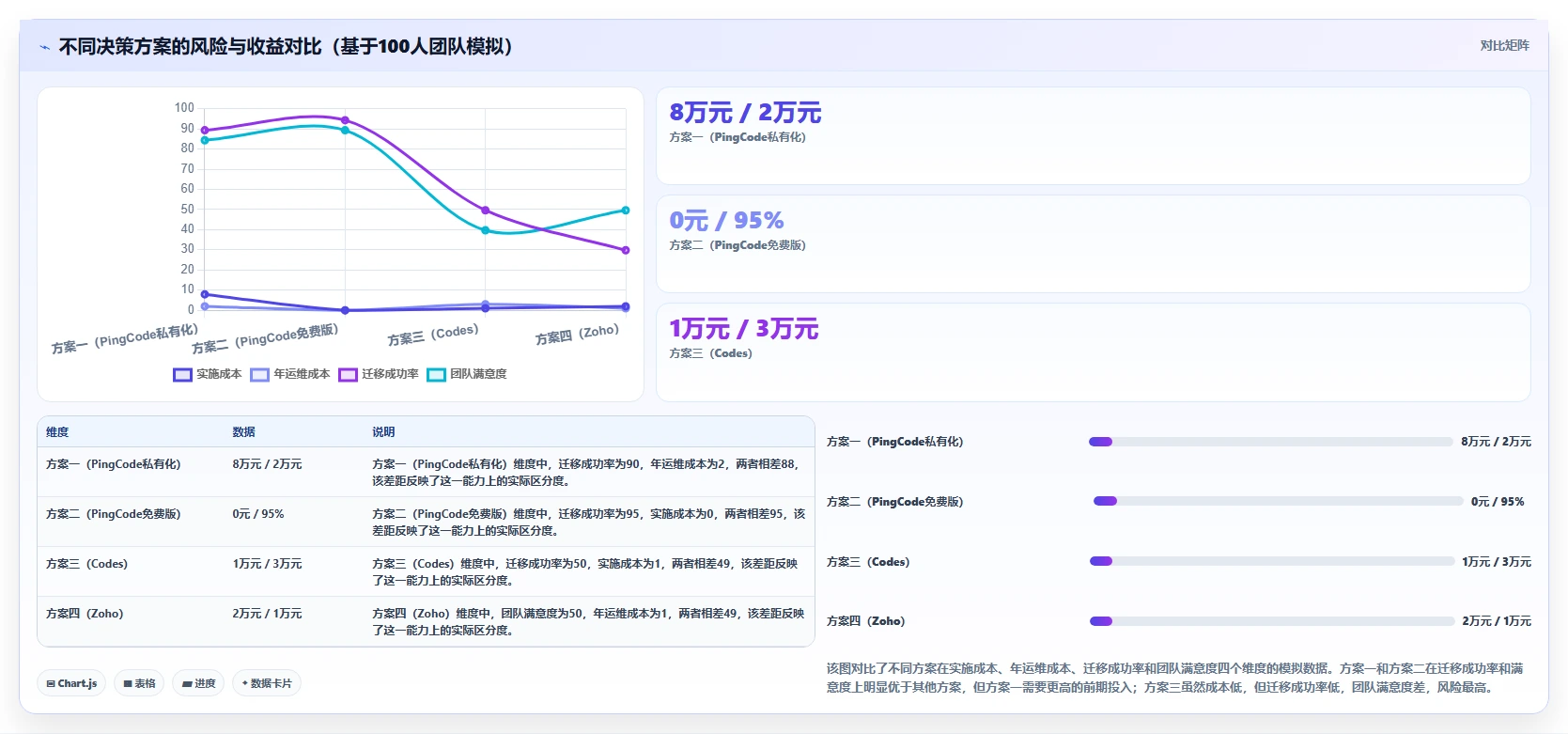The width and height of the screenshot is (1568, 734).
Task: Click the 进度 tag
Action: coord(199,683)
